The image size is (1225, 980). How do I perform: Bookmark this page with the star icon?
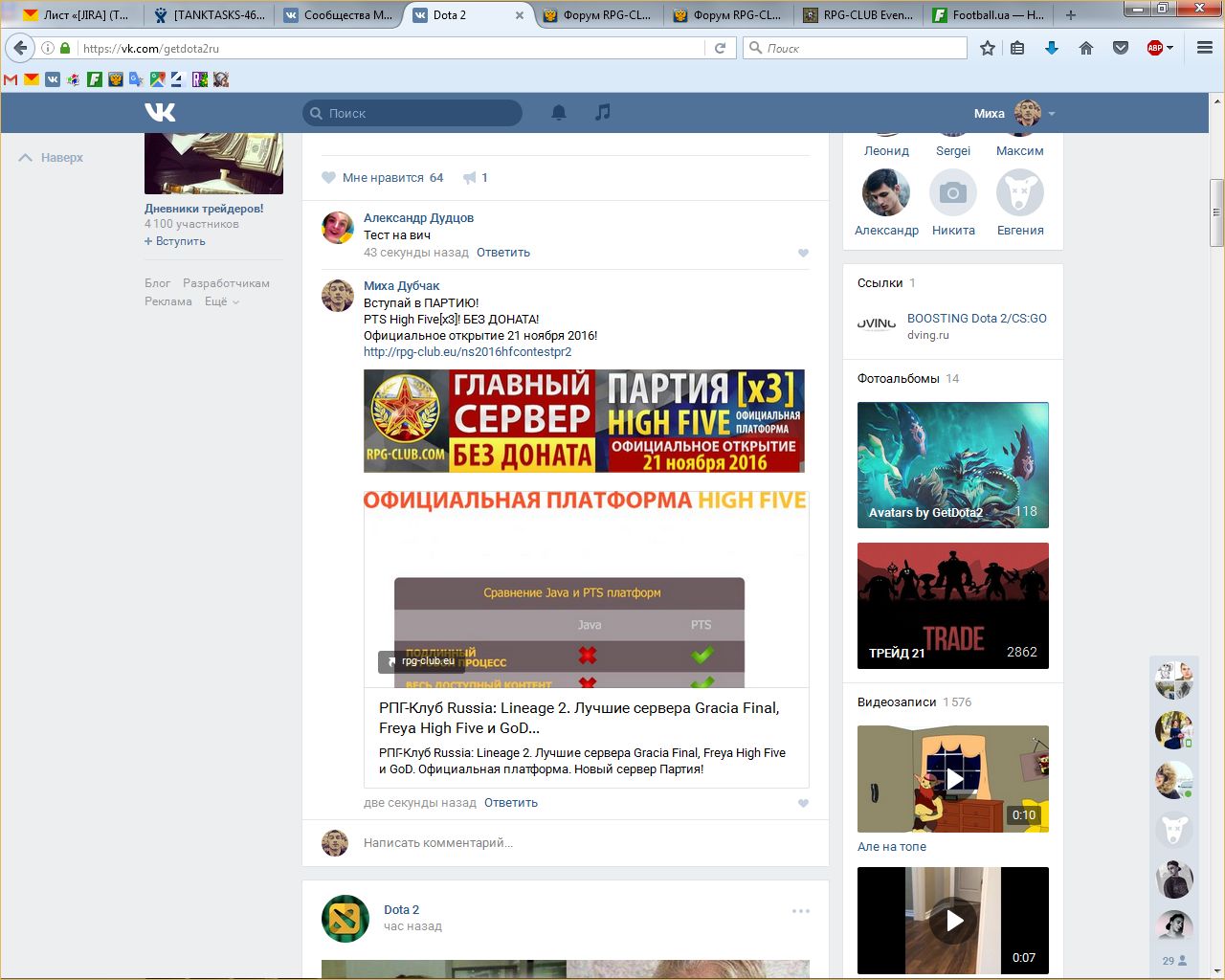pyautogui.click(x=988, y=48)
